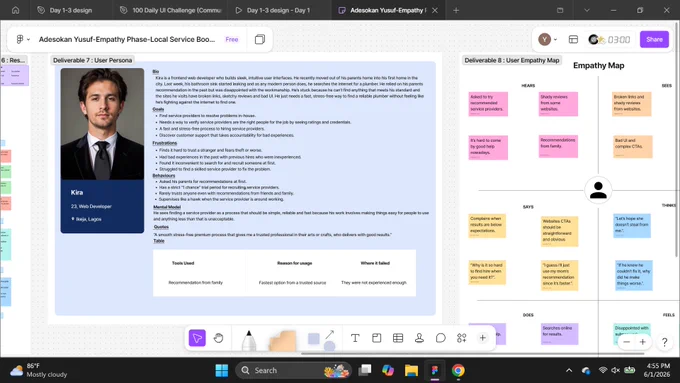Image resolution: width=680 pixels, height=383 pixels.
Task: Open the clock showing 4:55 PM
Action: click(x=658, y=370)
